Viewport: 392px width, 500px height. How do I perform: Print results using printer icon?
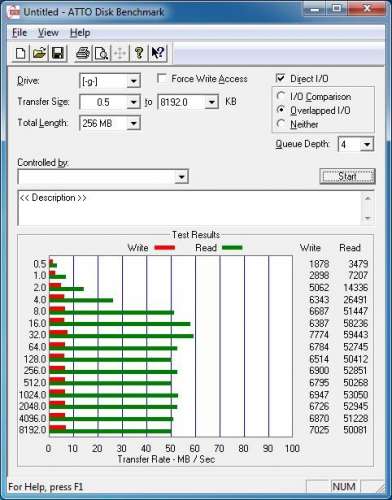(x=82, y=53)
